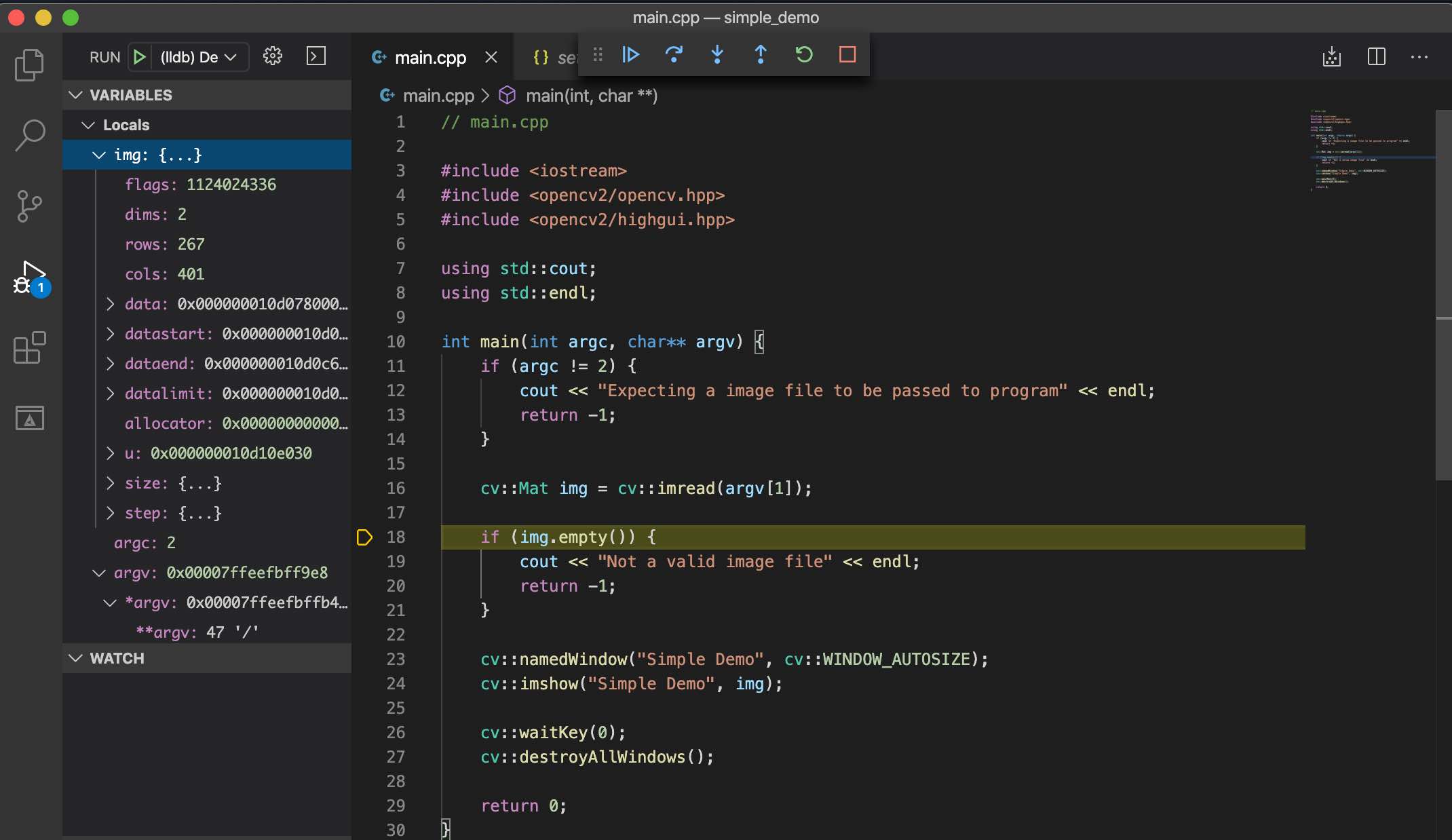Continue execution in the debug toolbar

point(630,55)
